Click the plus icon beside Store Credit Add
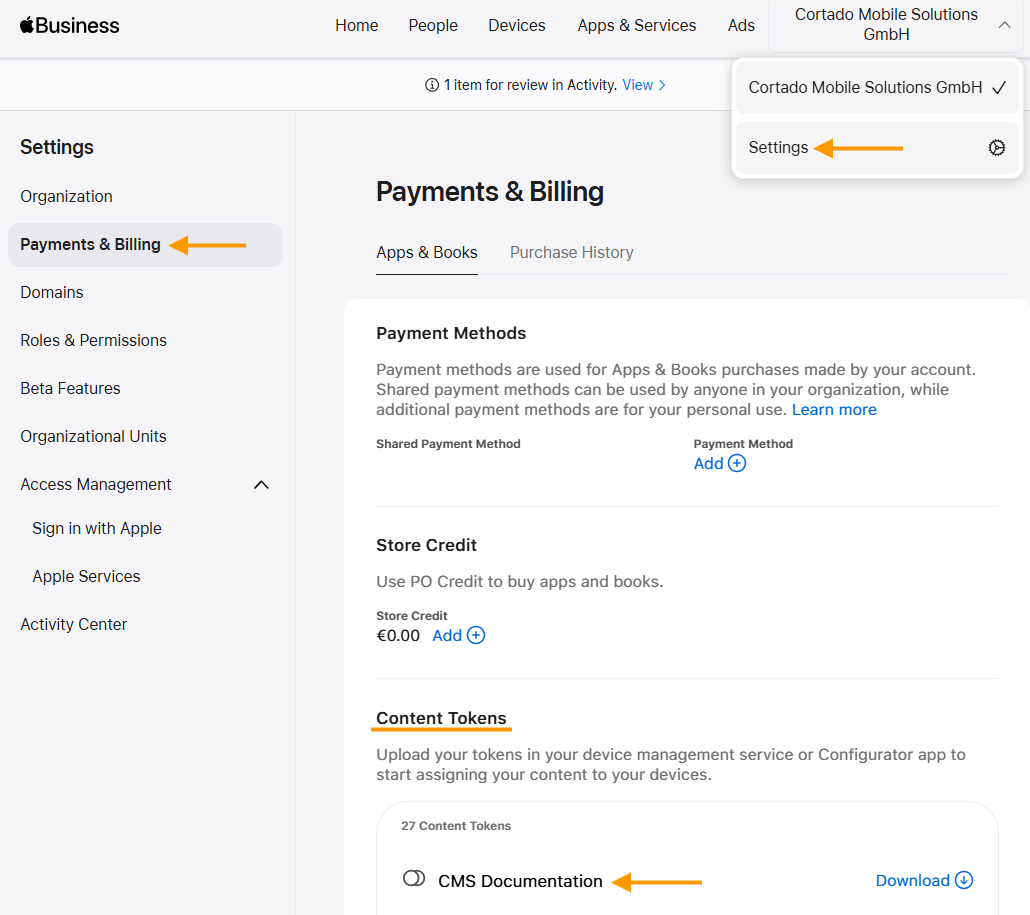Screen dimensions: 1030x915 pyautogui.click(x=476, y=636)
